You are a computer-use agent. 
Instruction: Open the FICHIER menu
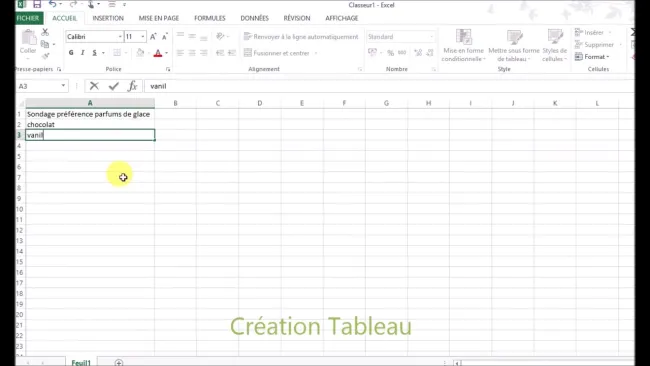pyautogui.click(x=28, y=18)
